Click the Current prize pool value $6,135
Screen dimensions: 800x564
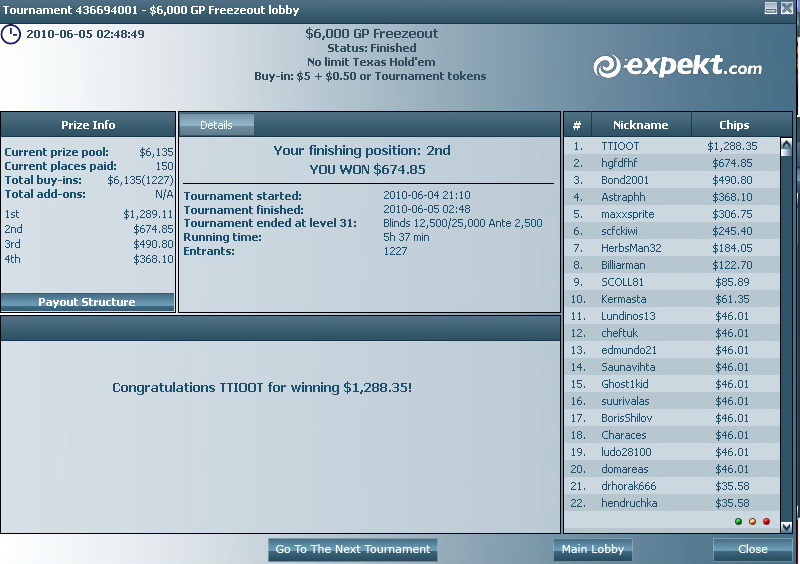click(x=156, y=152)
